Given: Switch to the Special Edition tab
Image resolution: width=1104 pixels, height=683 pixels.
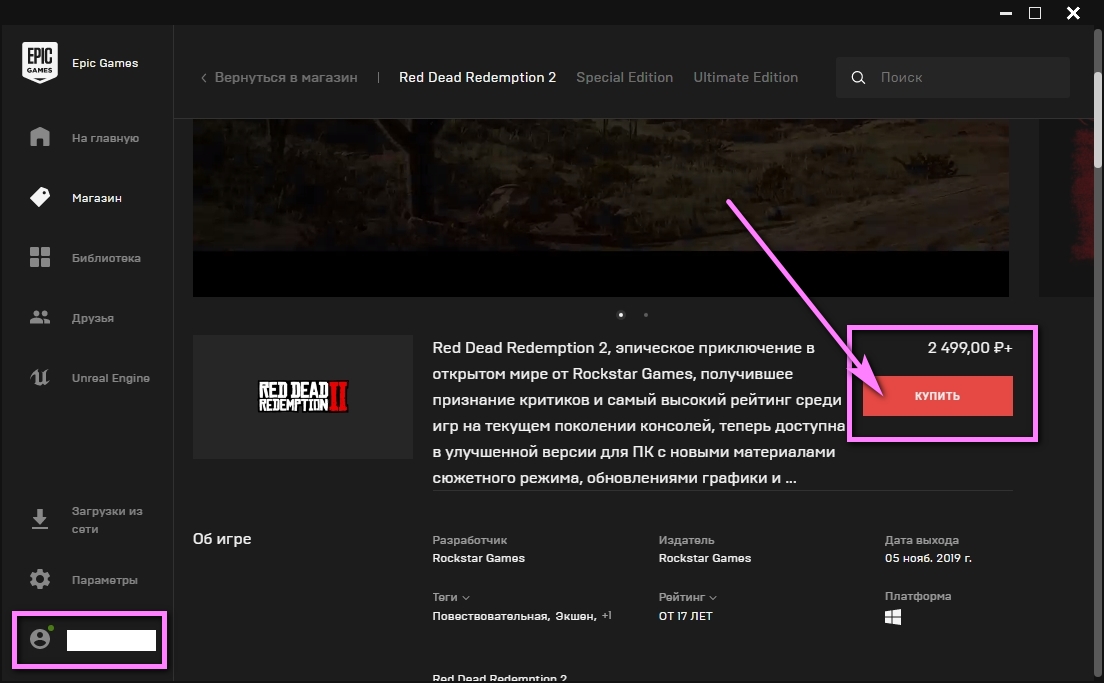Looking at the screenshot, I should [x=624, y=78].
